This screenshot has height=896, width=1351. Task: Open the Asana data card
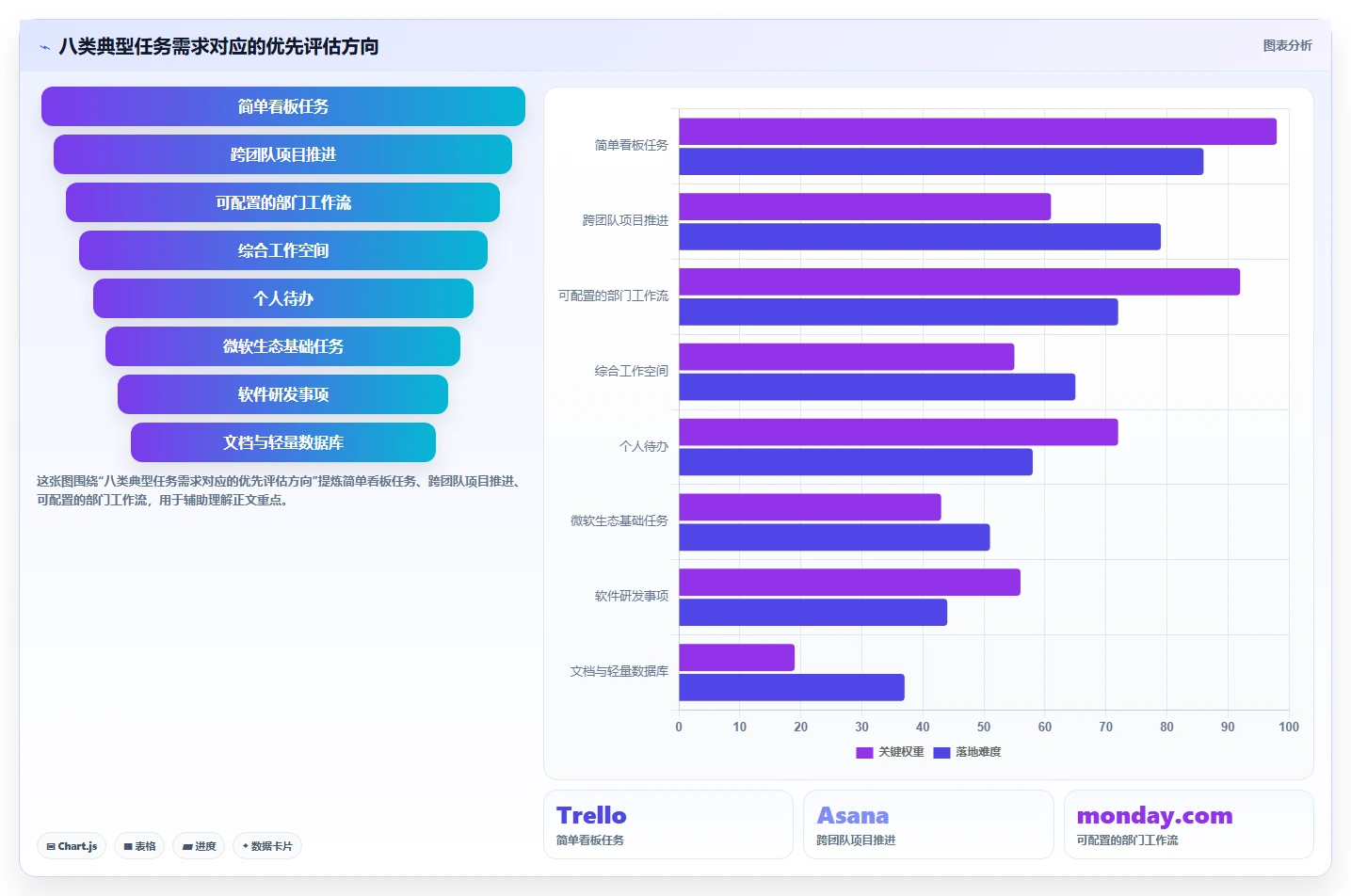click(x=928, y=824)
